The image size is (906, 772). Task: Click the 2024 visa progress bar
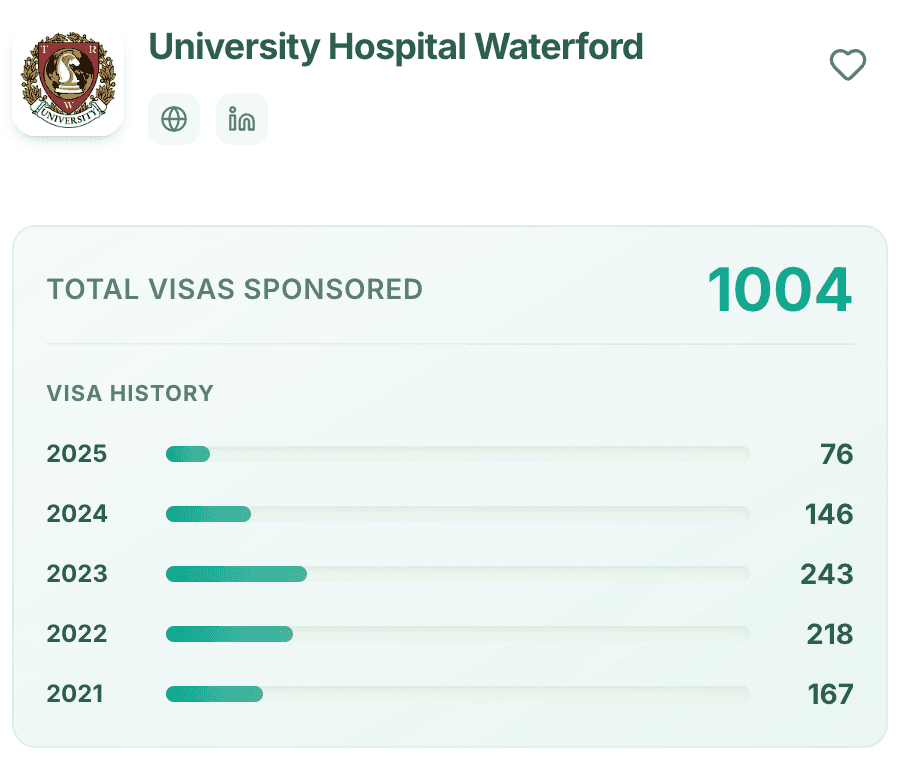tap(457, 514)
